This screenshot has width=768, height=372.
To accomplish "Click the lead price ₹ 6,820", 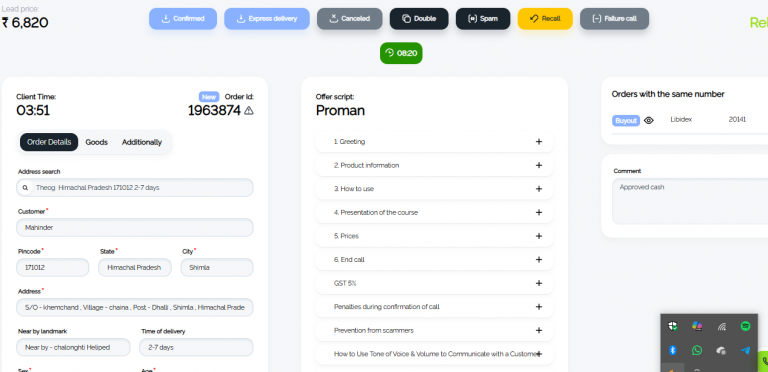I will [x=25, y=23].
